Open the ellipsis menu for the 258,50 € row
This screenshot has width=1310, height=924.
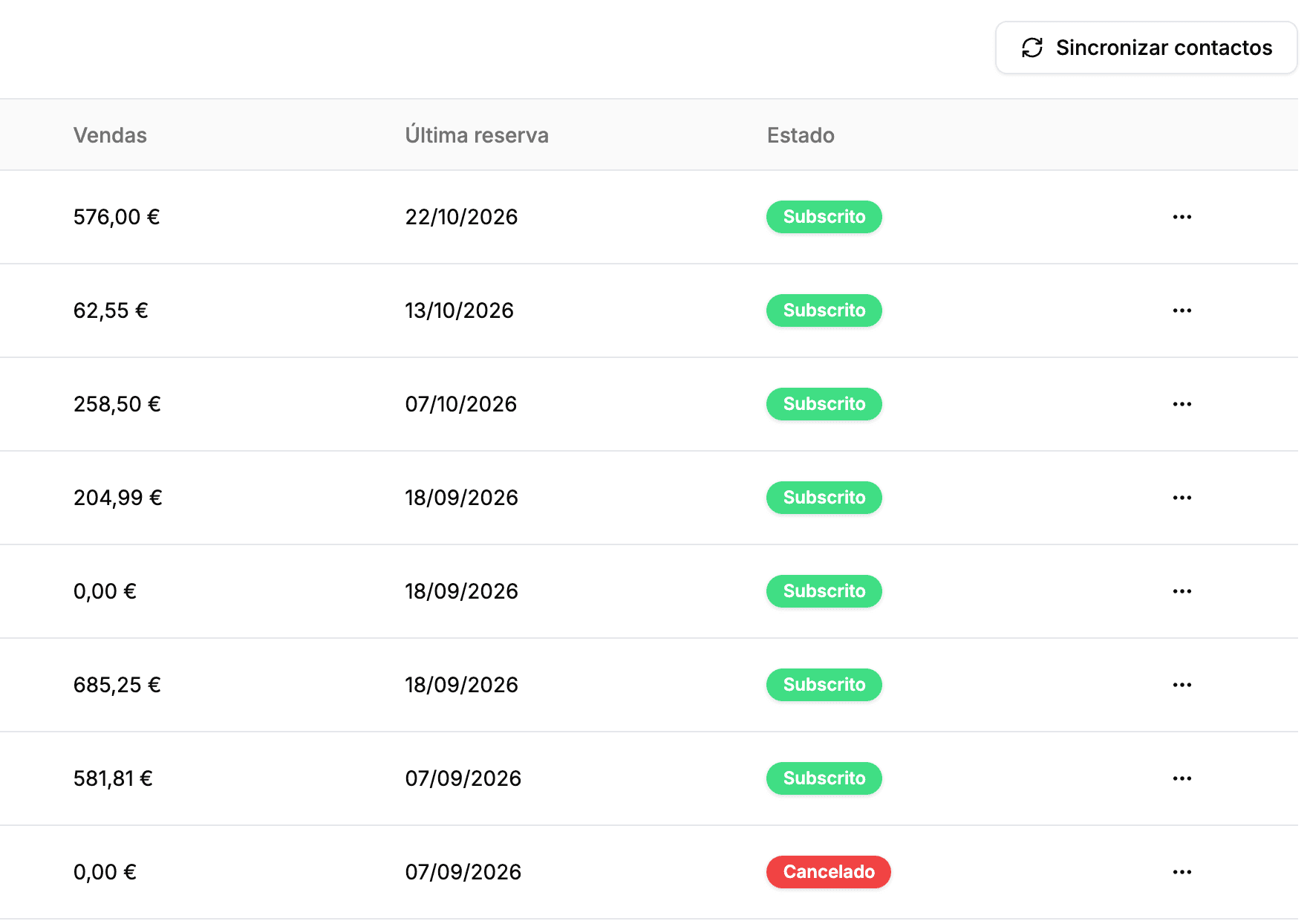coord(1182,404)
